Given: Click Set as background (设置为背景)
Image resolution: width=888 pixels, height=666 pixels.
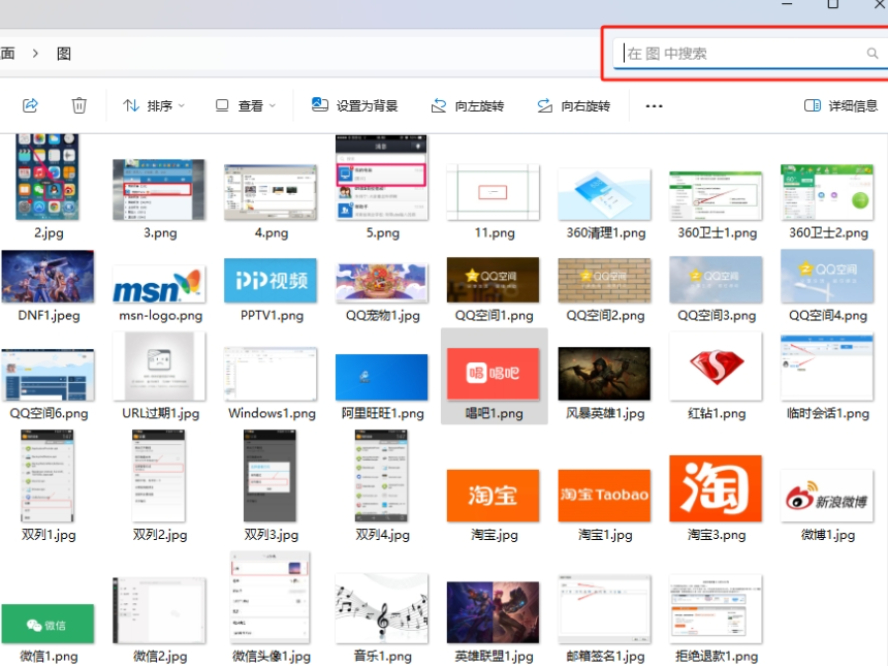Looking at the screenshot, I should pos(355,106).
